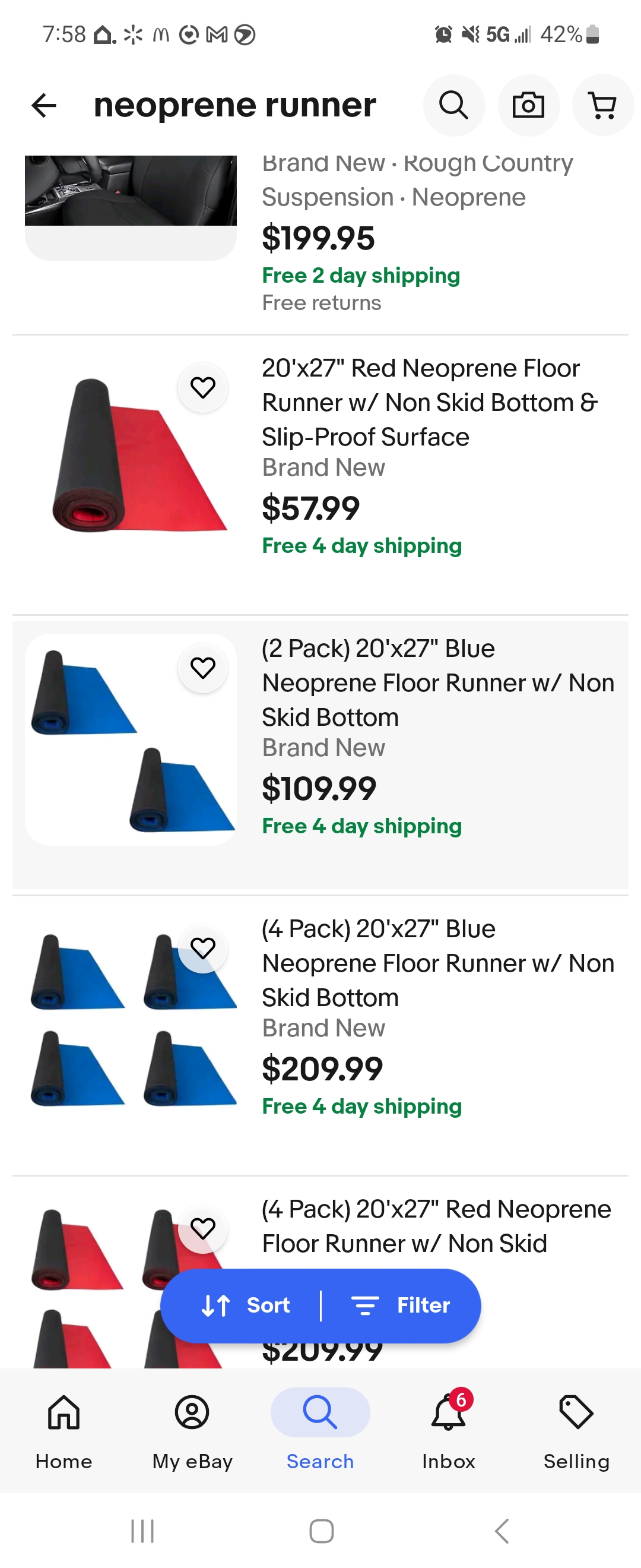Tap the neoprene runner search query text

pyautogui.click(x=235, y=105)
